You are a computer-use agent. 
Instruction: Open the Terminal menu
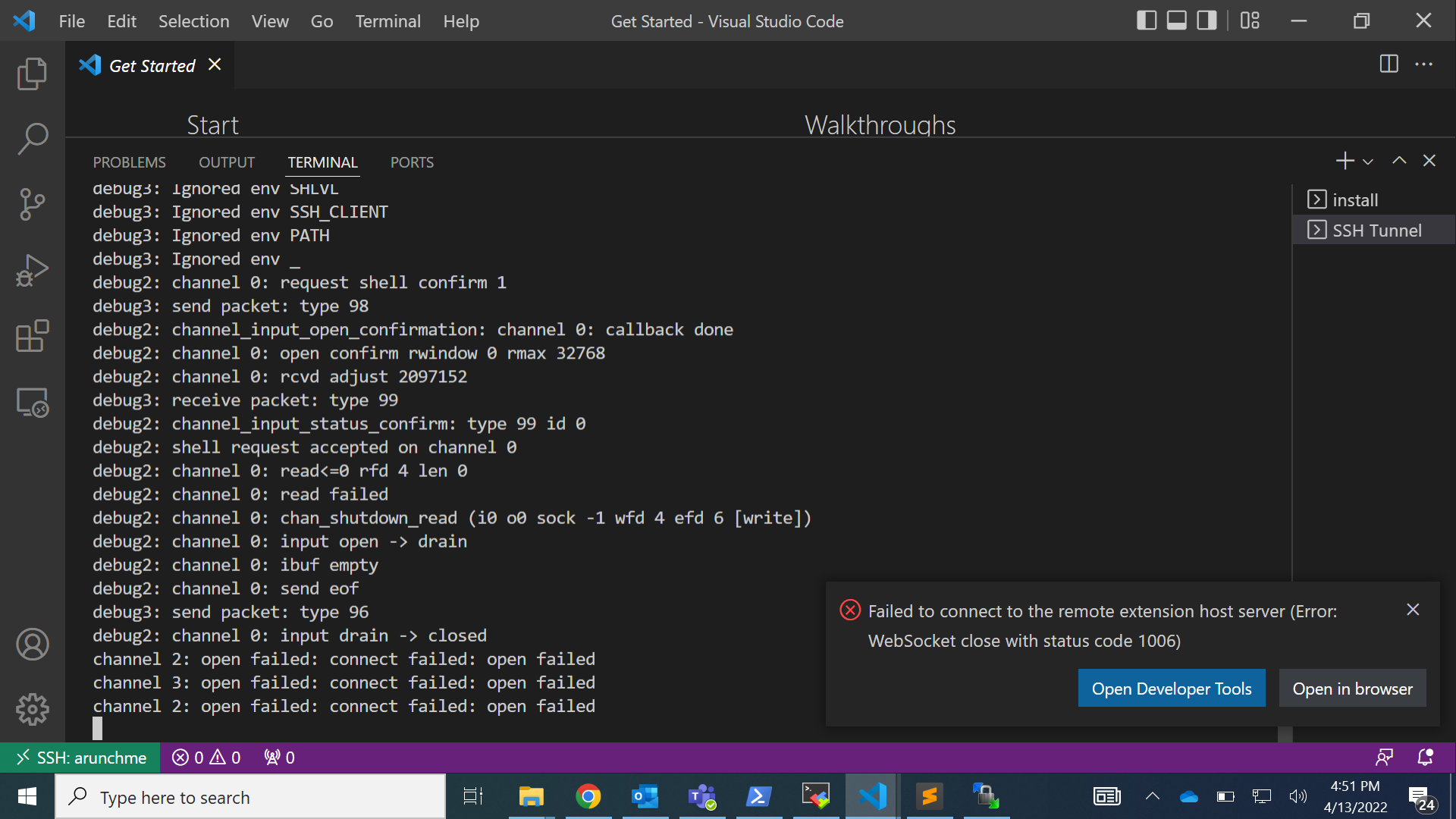point(388,21)
